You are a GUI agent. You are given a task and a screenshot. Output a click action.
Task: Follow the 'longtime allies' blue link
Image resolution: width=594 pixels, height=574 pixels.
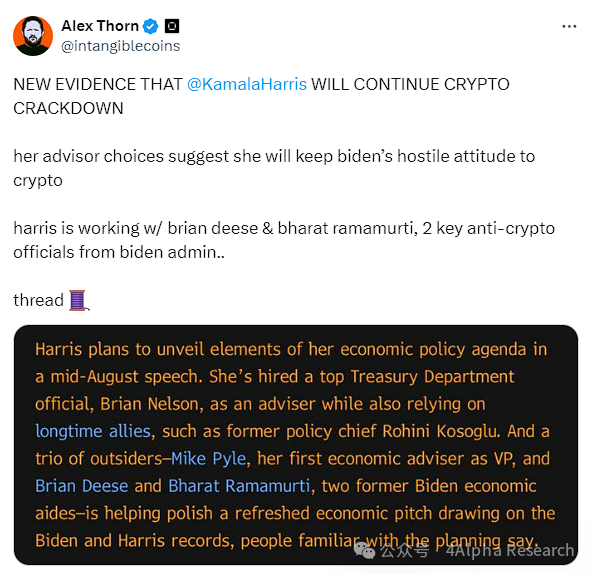pos(93,431)
